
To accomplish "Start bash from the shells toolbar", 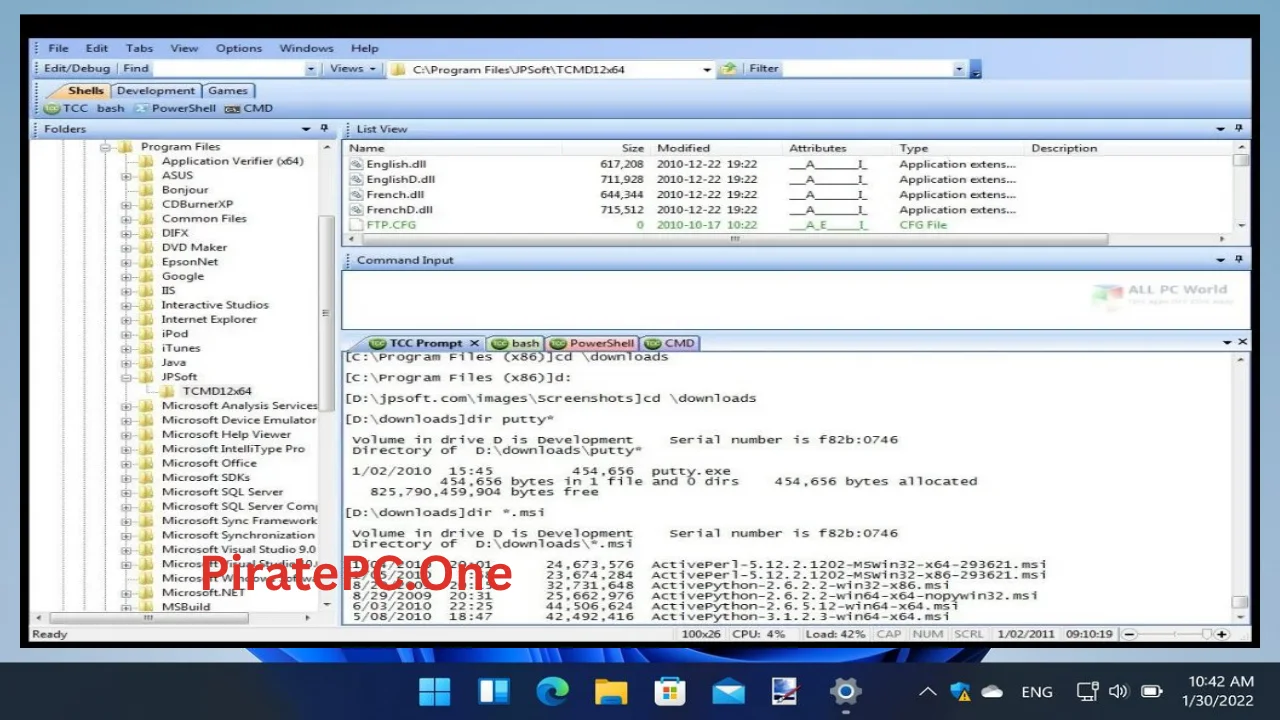I will coord(110,108).
